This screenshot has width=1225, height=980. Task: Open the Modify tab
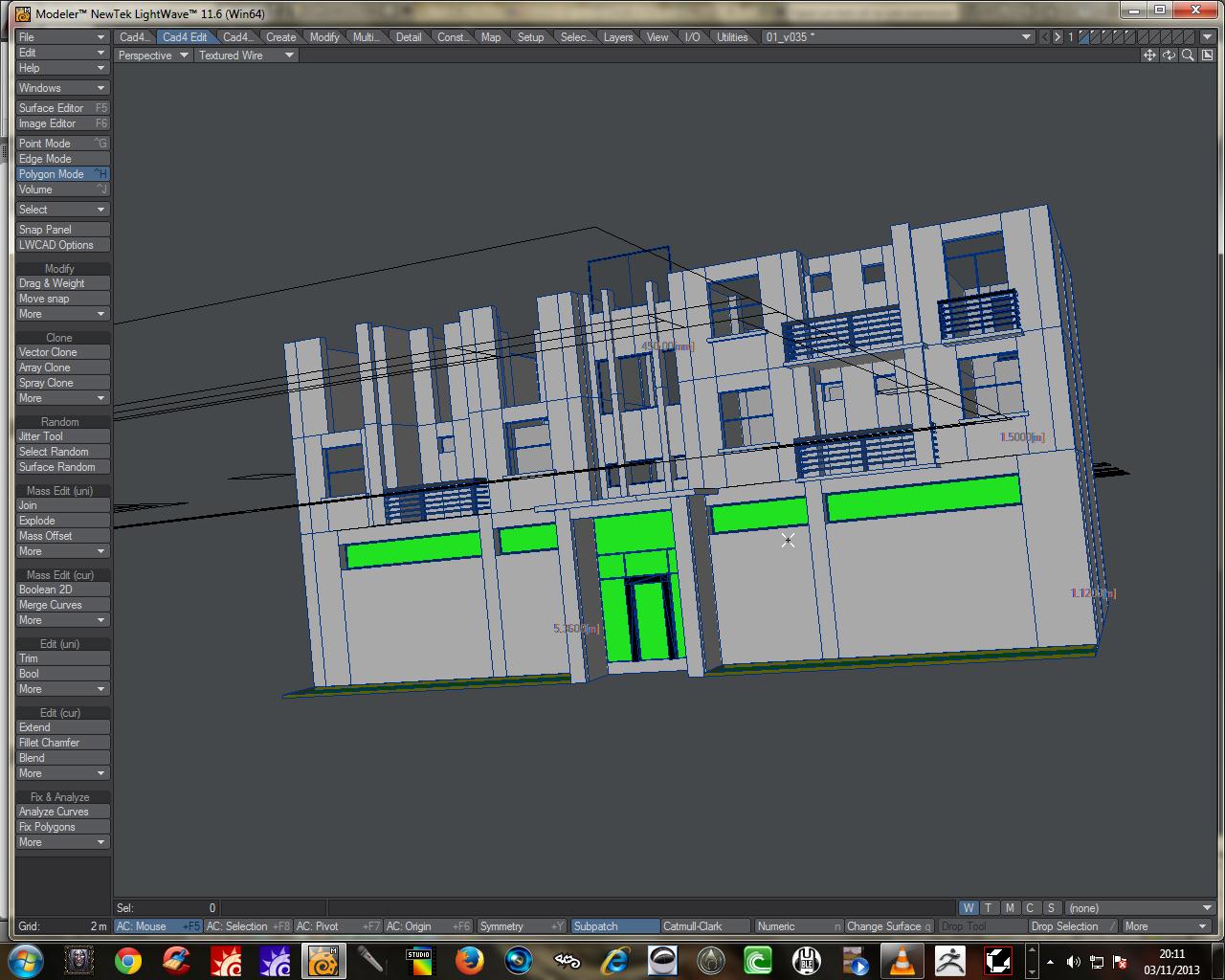tap(324, 37)
